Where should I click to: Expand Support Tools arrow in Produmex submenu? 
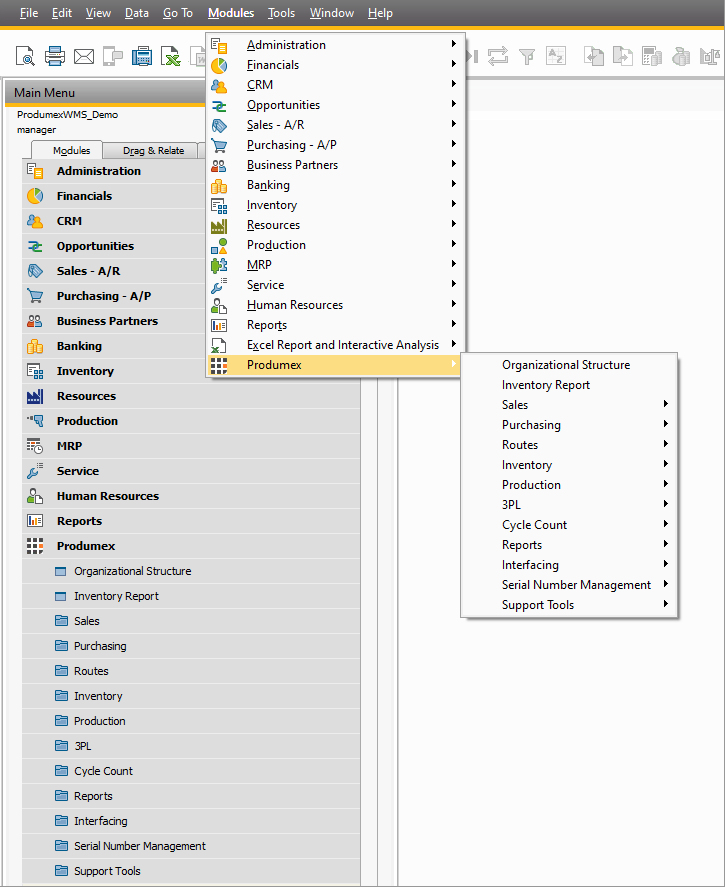666,604
